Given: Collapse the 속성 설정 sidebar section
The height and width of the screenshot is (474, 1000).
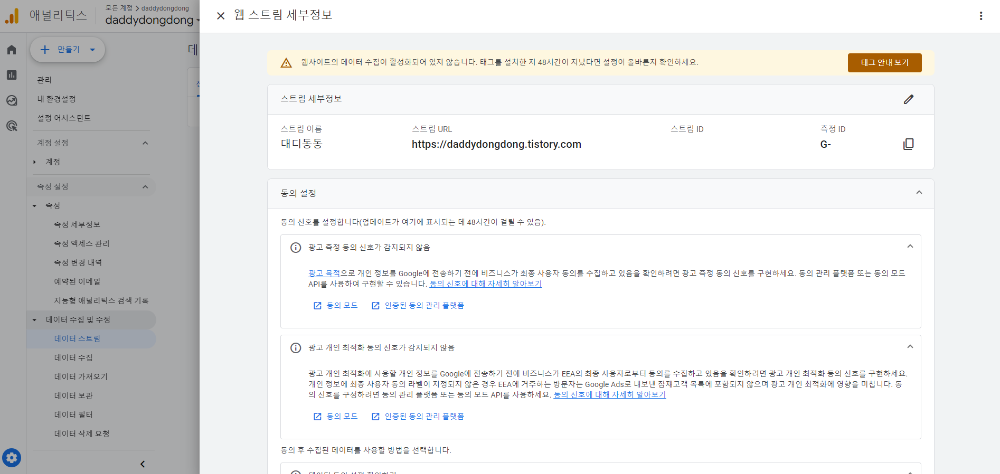Looking at the screenshot, I should click(145, 187).
